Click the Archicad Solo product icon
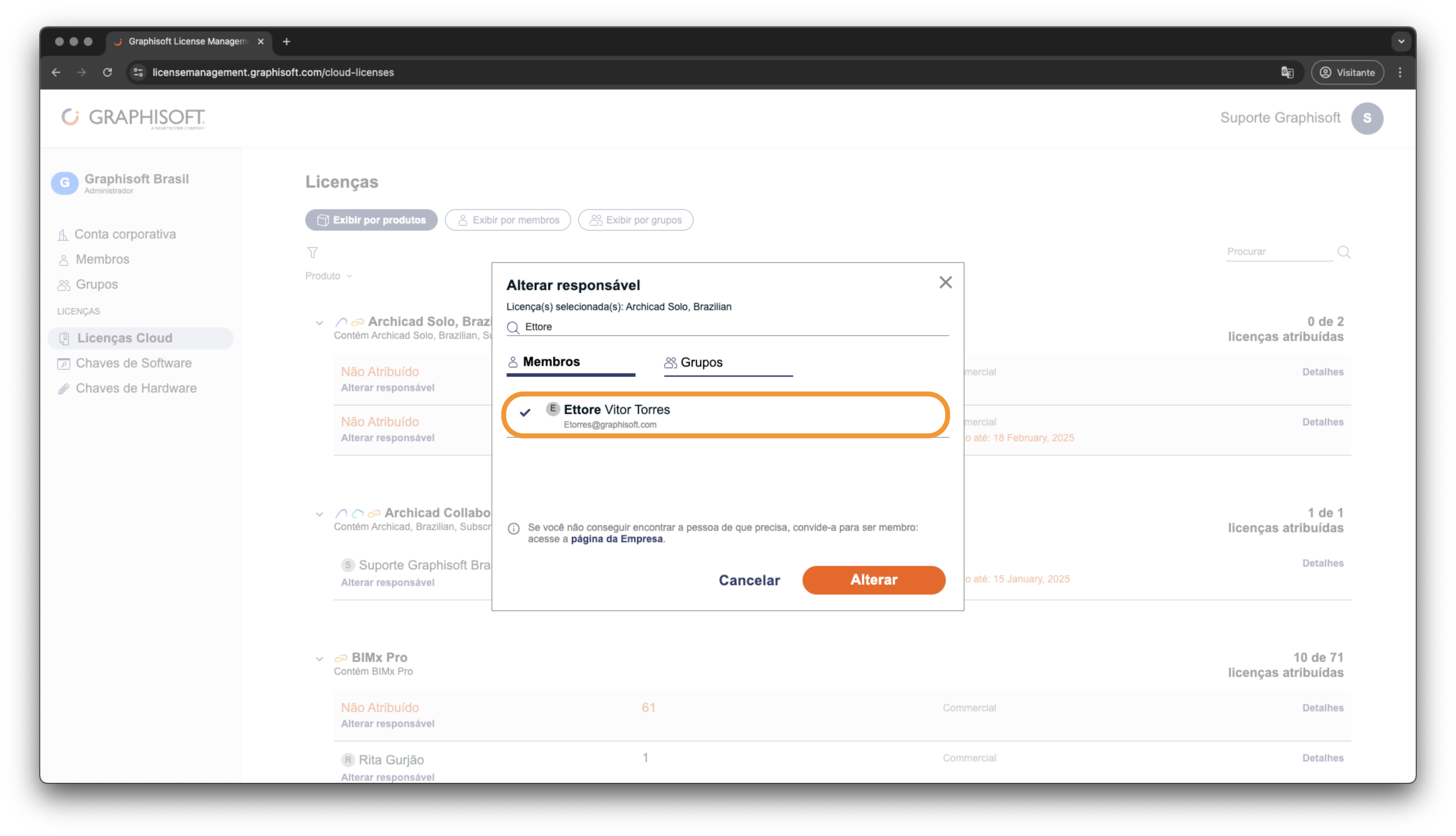Screen dimensions: 1456x836 [342, 322]
